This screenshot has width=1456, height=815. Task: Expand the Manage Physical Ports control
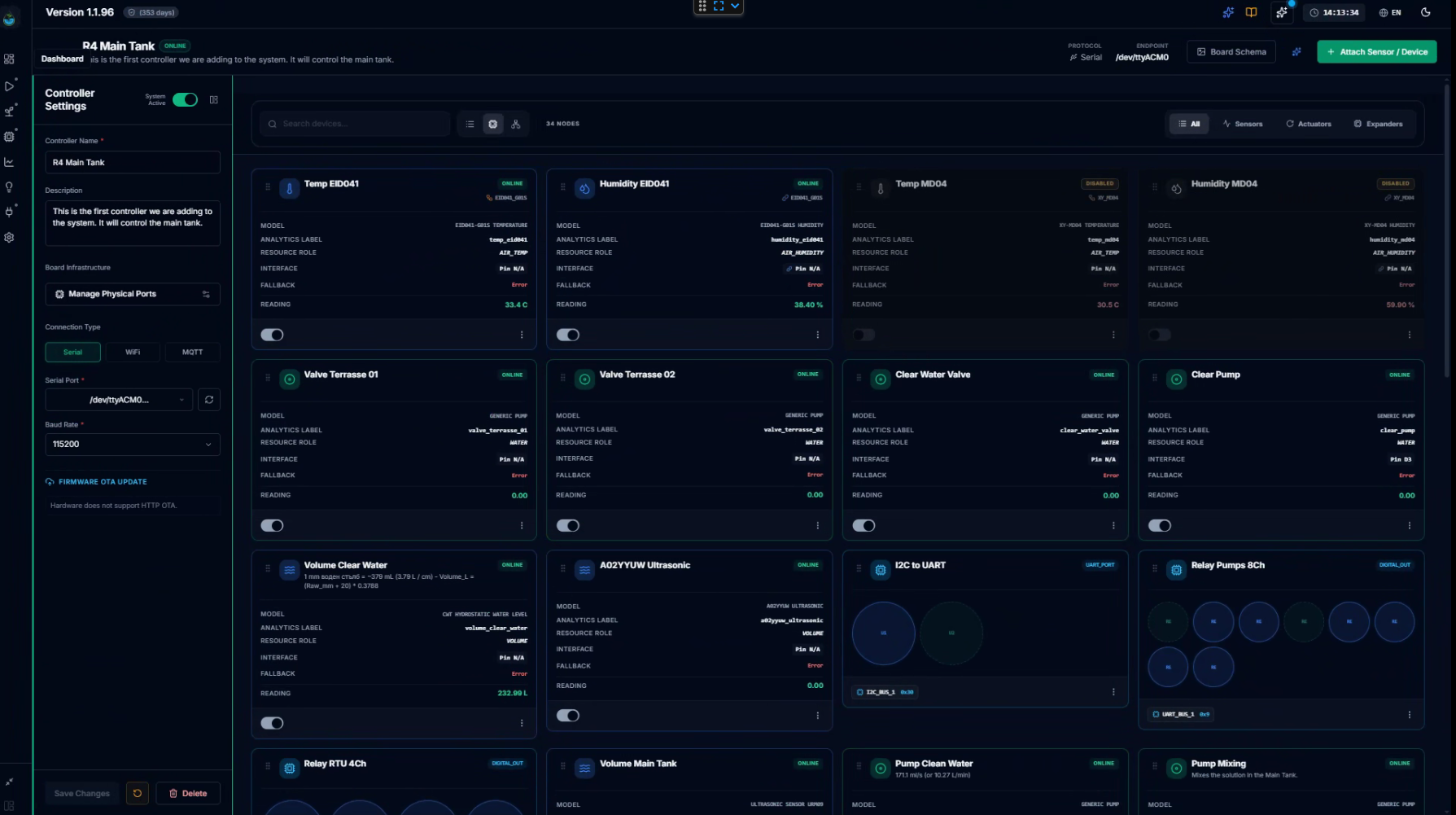click(133, 294)
